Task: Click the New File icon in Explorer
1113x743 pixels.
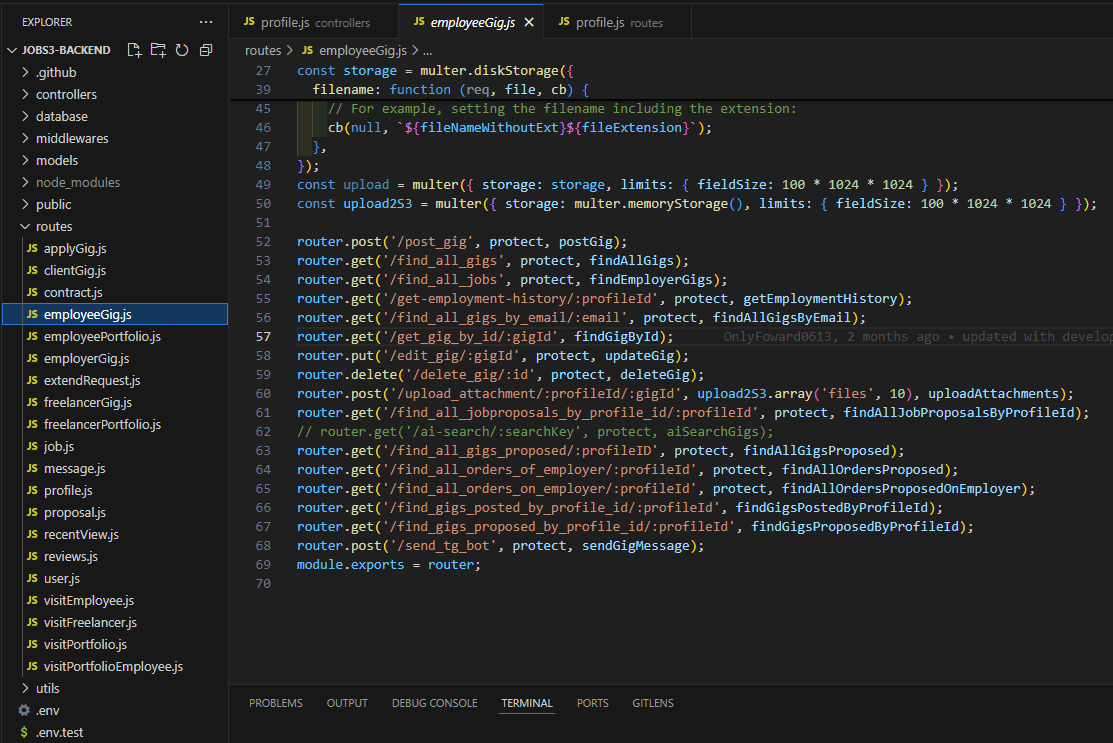Action: coord(134,50)
